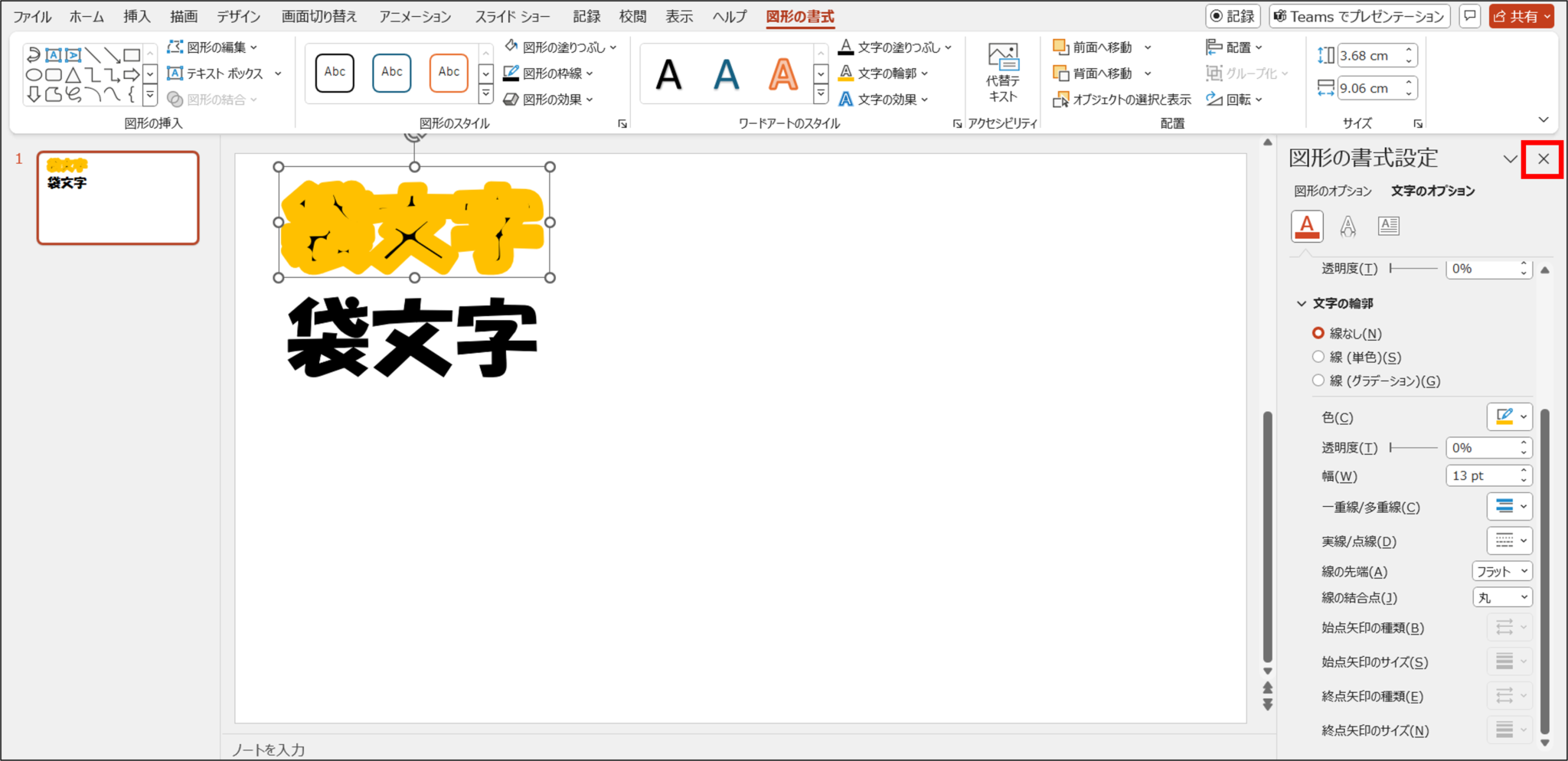This screenshot has height=761, width=1568.
Task: Click the オブジェクトの選択と表示 icon
Action: point(1060,100)
